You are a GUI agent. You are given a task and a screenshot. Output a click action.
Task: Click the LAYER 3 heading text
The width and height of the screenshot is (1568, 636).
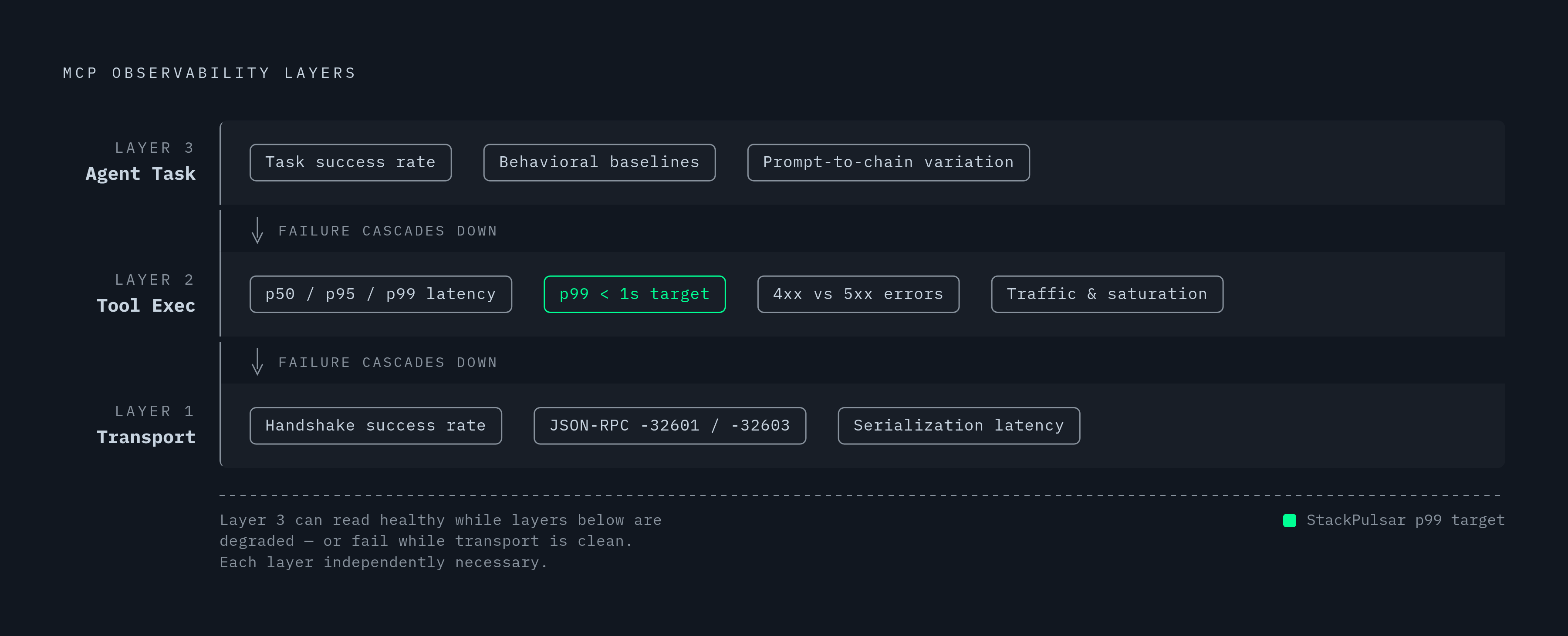155,148
